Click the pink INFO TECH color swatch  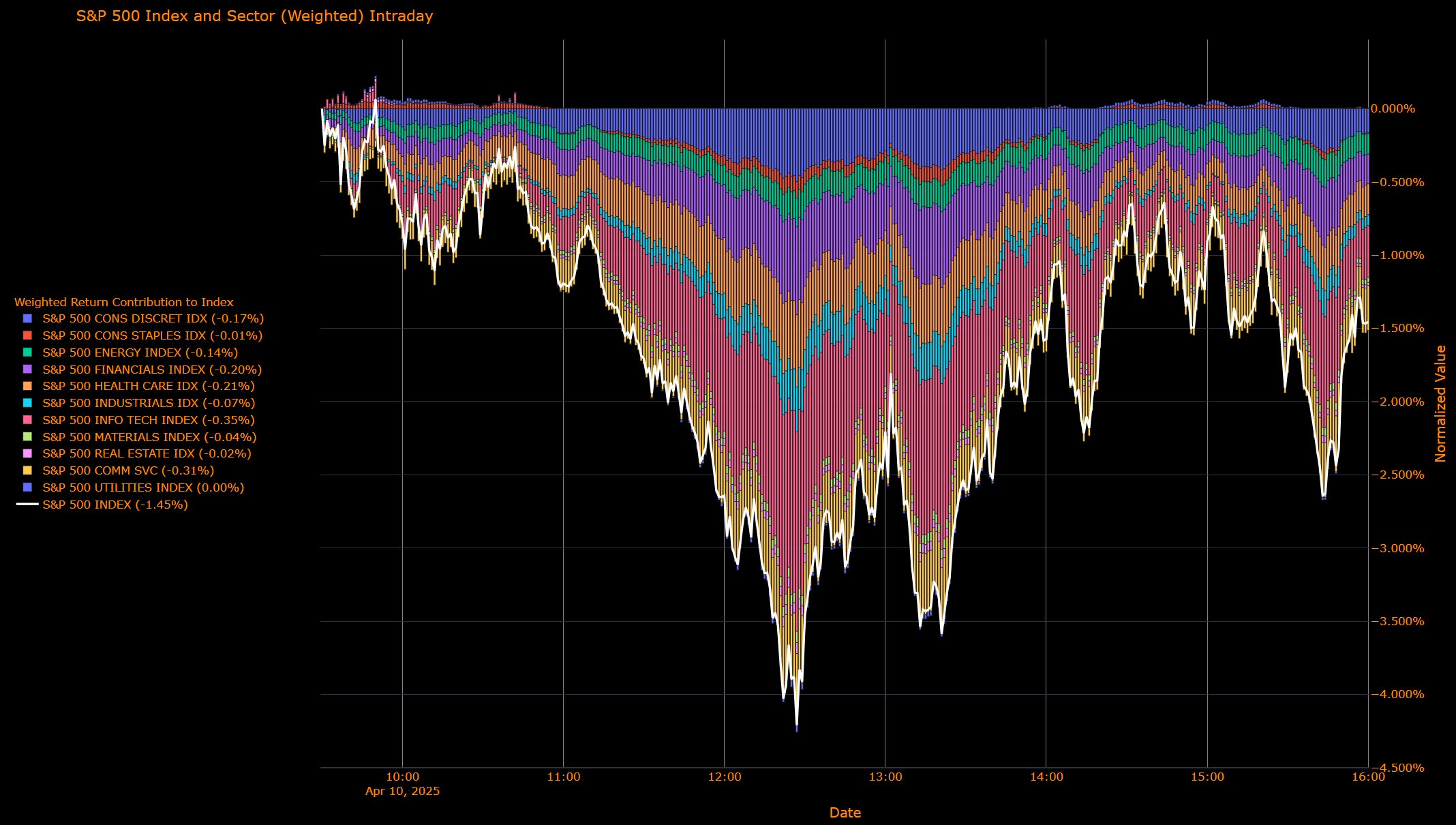point(27,420)
